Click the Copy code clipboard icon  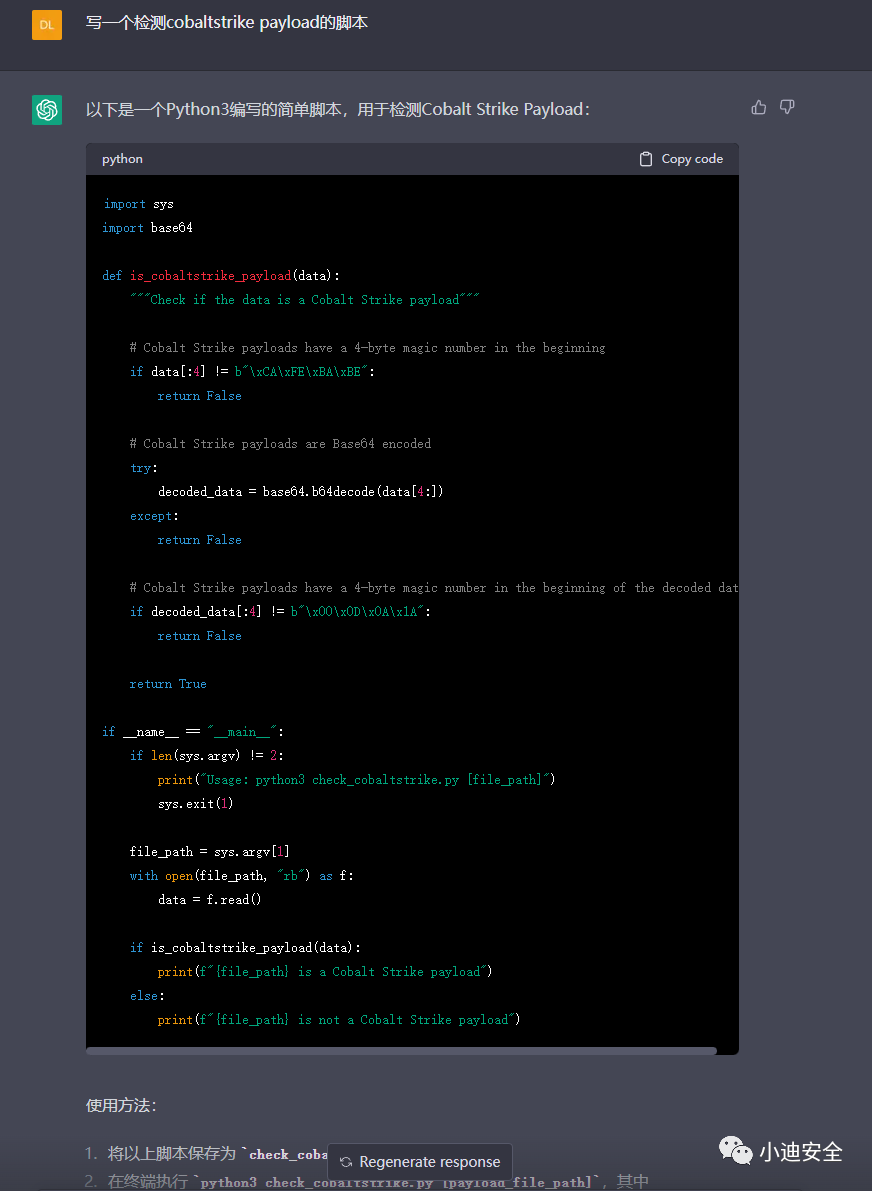pyautogui.click(x=646, y=159)
